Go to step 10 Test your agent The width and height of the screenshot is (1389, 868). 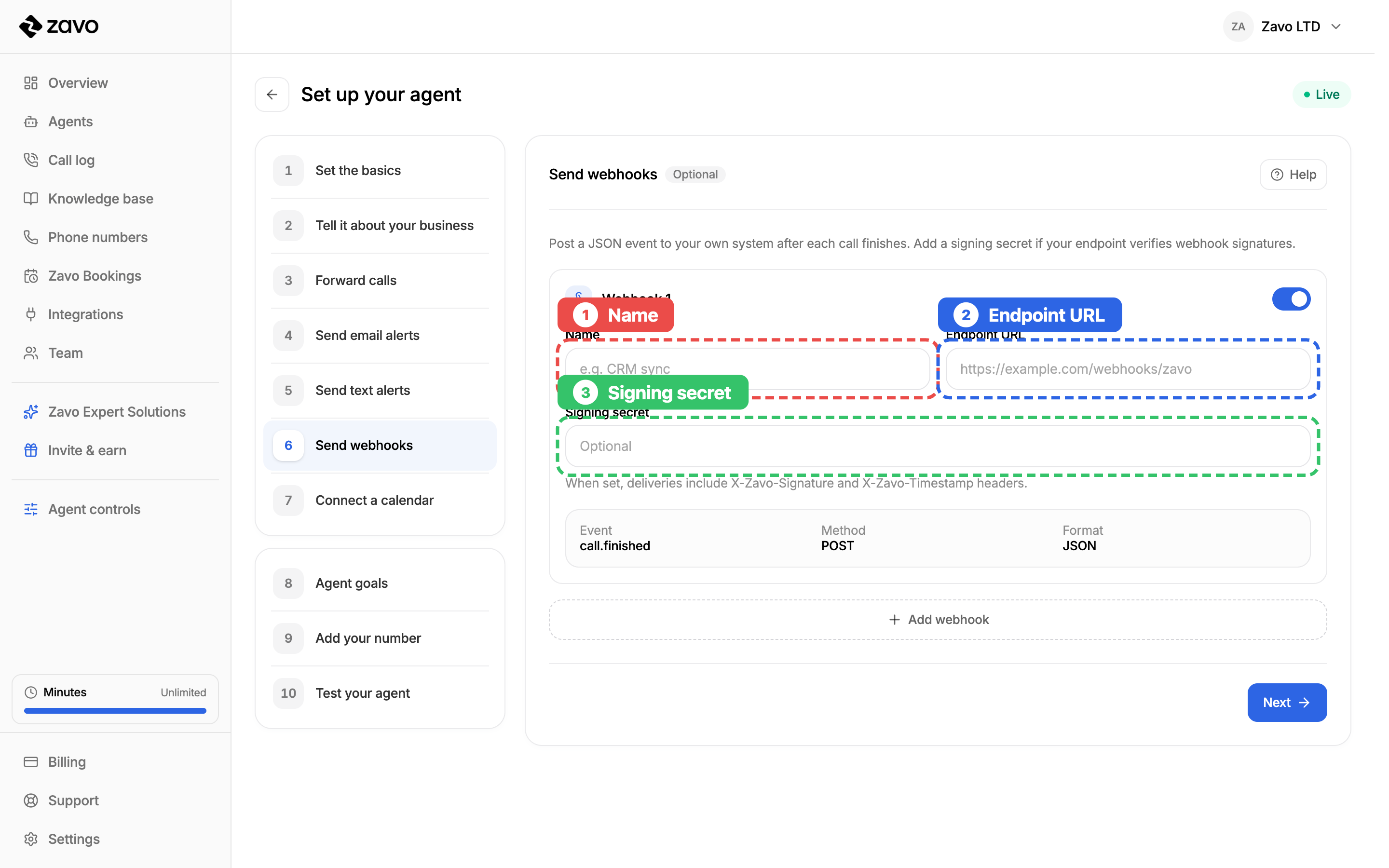pyautogui.click(x=380, y=693)
